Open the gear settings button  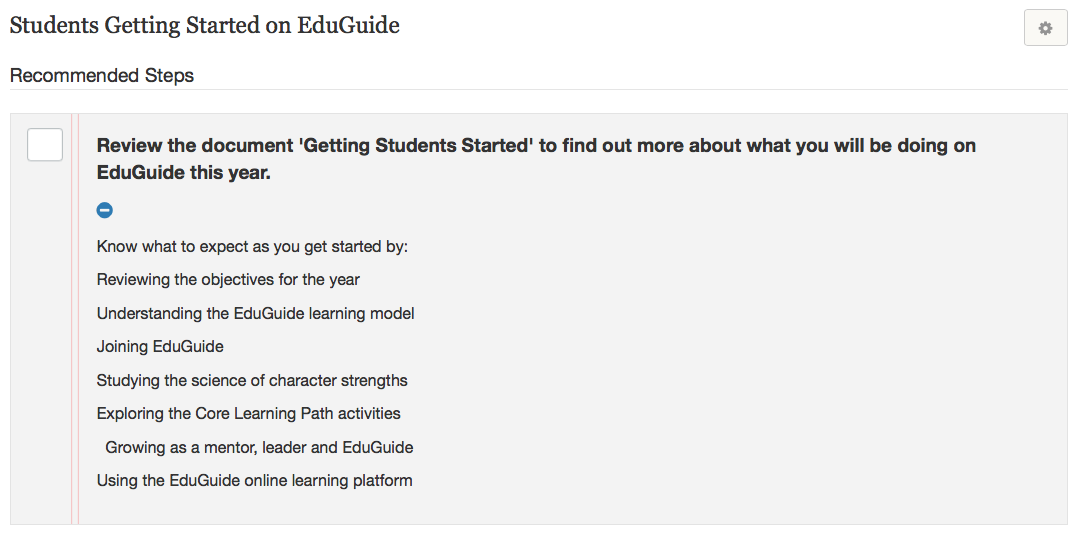[1045, 28]
